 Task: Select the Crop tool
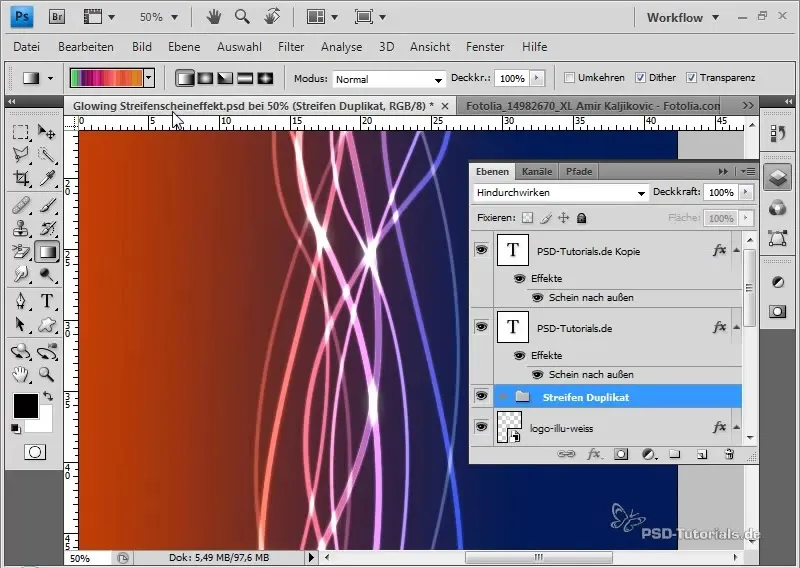(x=20, y=178)
